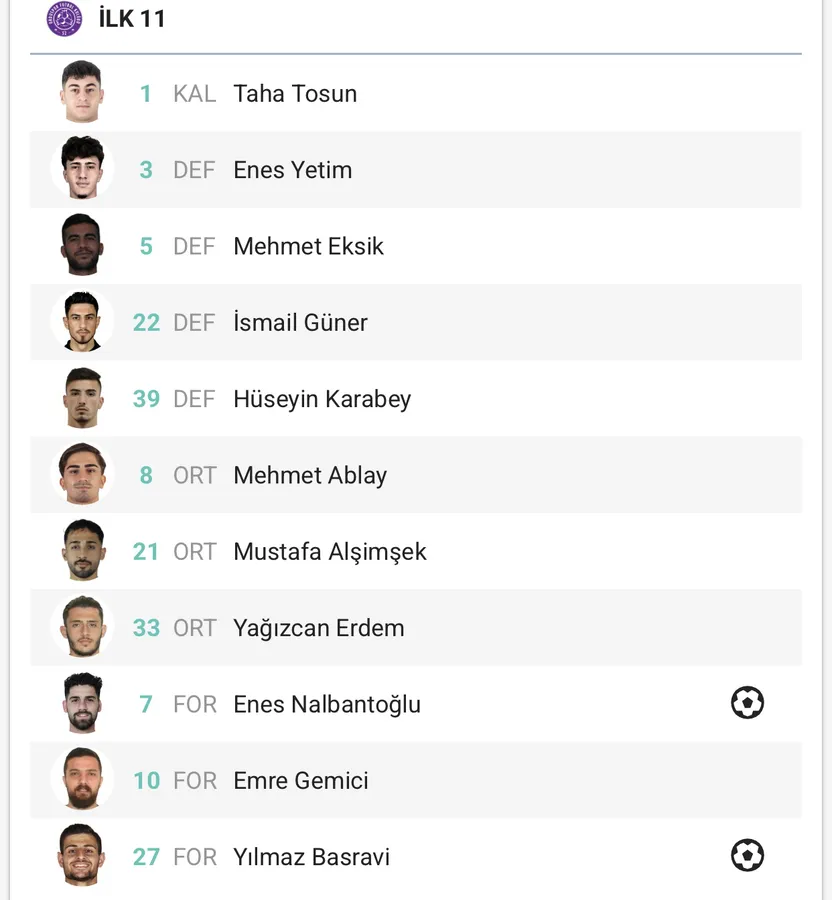Viewport: 832px width, 900px height.
Task: Open Enes Yetim's player photo
Action: tap(82, 169)
